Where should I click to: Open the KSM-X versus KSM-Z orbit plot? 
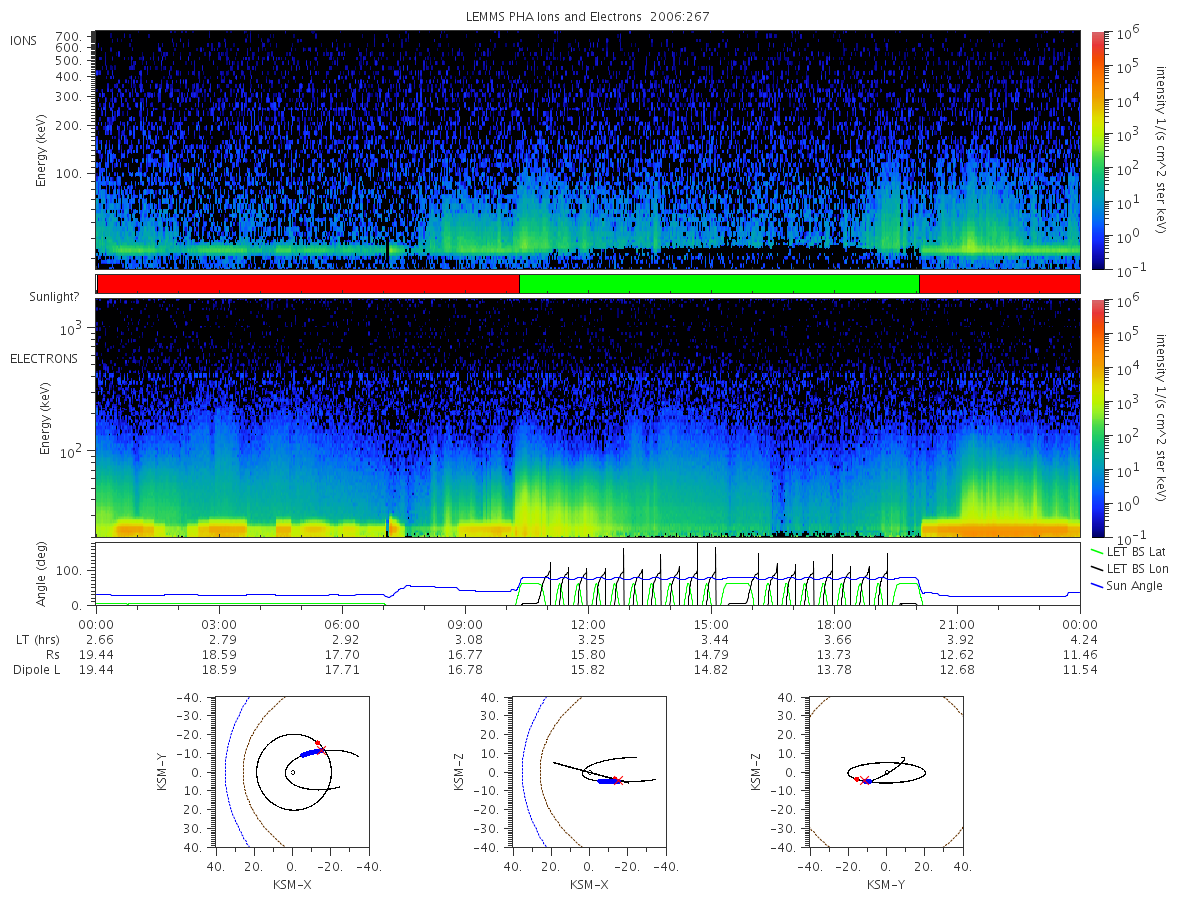588,772
